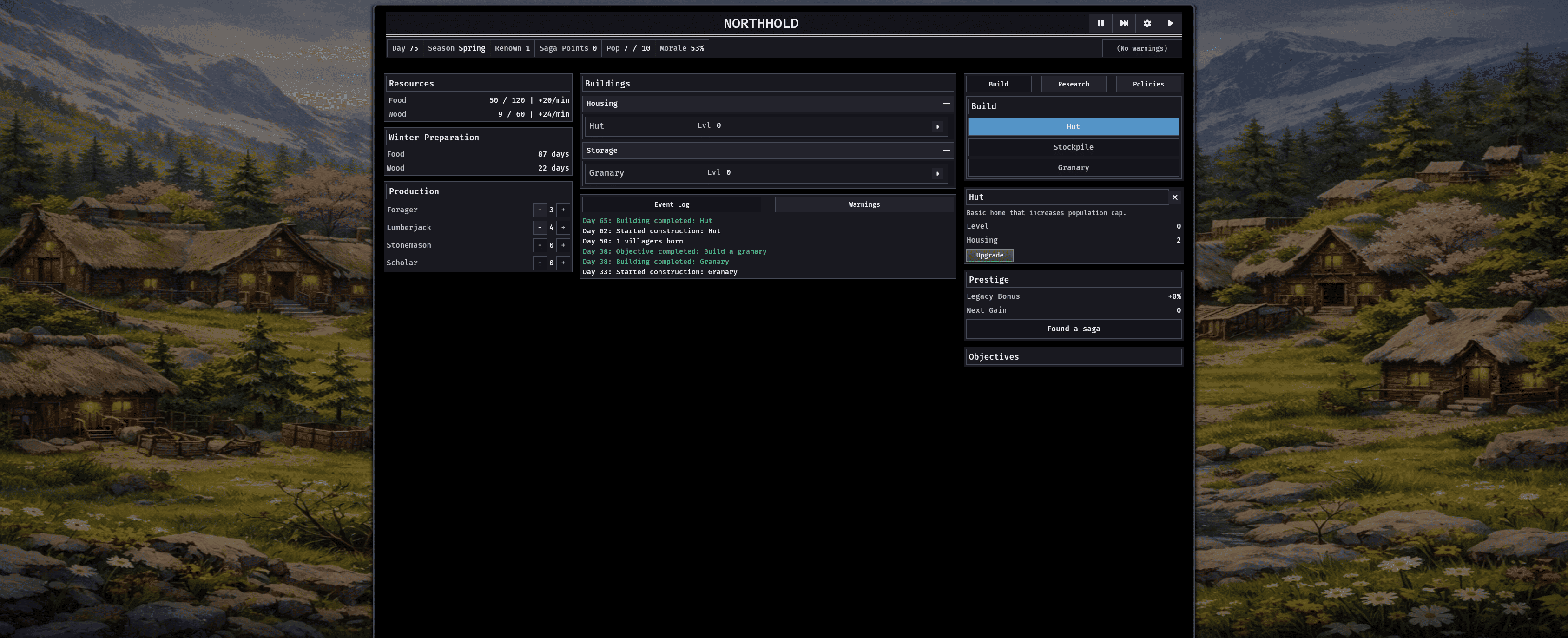Switch to the Research tab
Image resolution: width=1568 pixels, height=638 pixels.
click(x=1073, y=84)
